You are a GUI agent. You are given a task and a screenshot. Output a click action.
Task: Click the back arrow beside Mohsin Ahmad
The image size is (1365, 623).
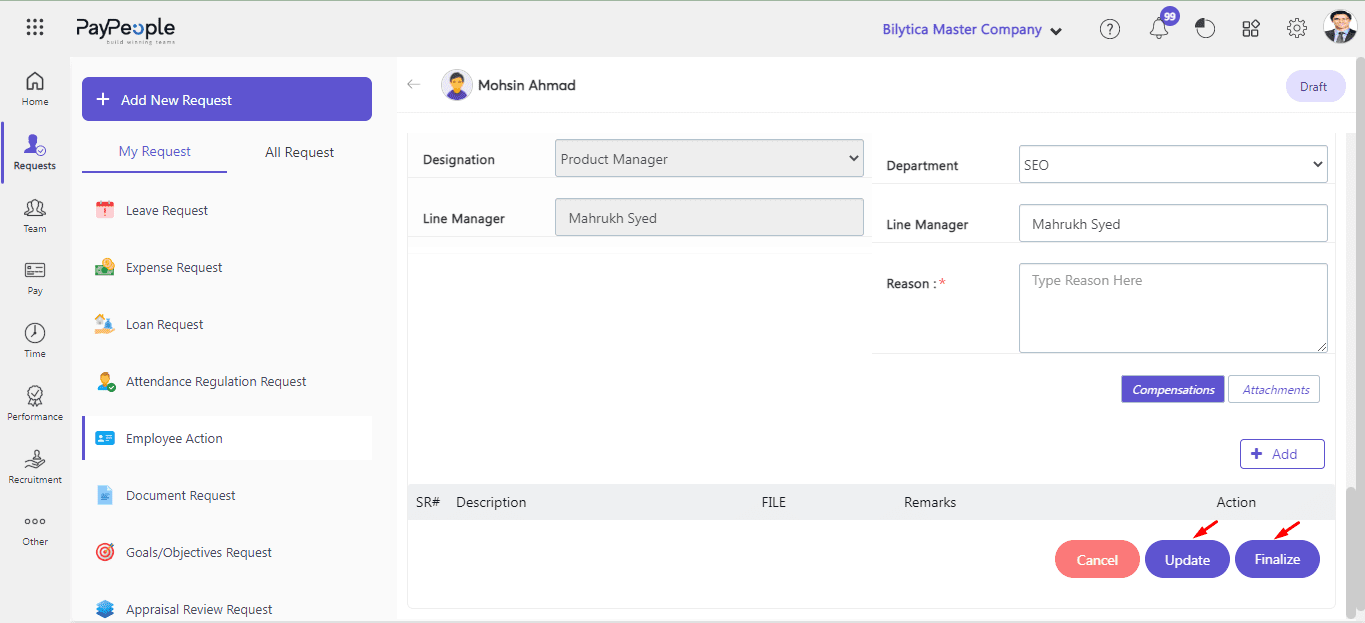[x=414, y=85]
